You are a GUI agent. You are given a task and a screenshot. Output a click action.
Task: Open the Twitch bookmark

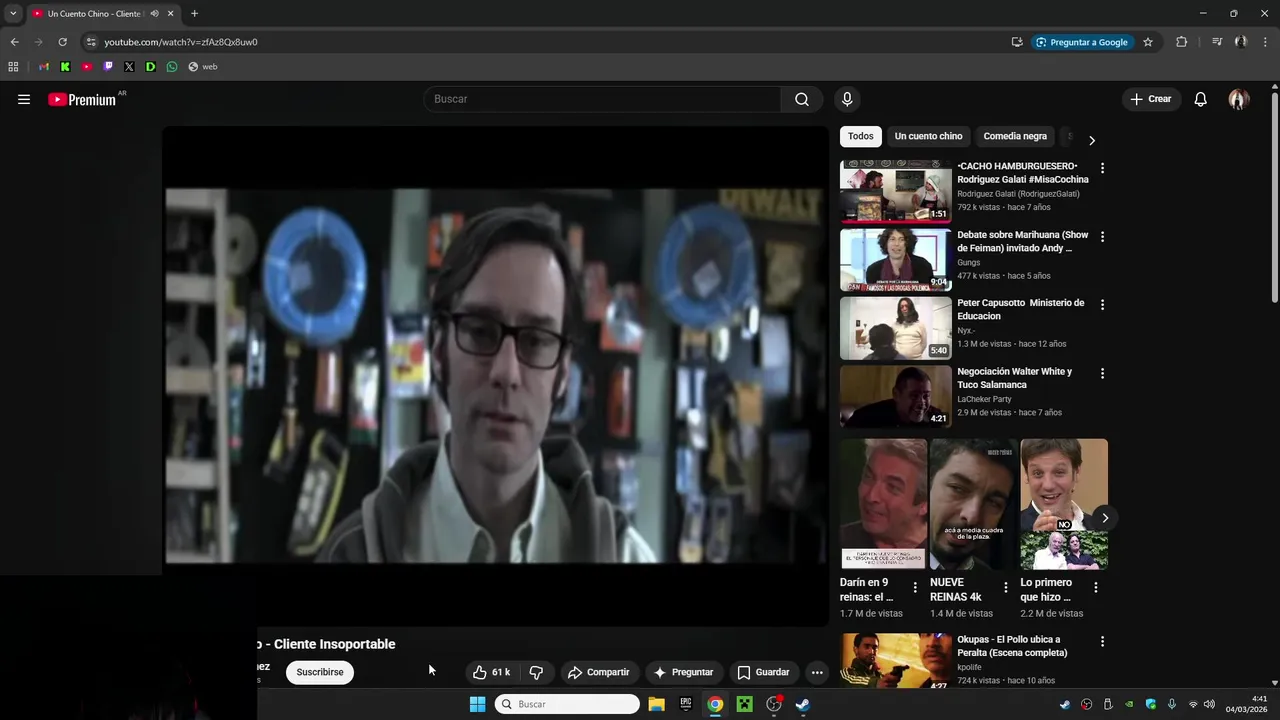click(108, 67)
